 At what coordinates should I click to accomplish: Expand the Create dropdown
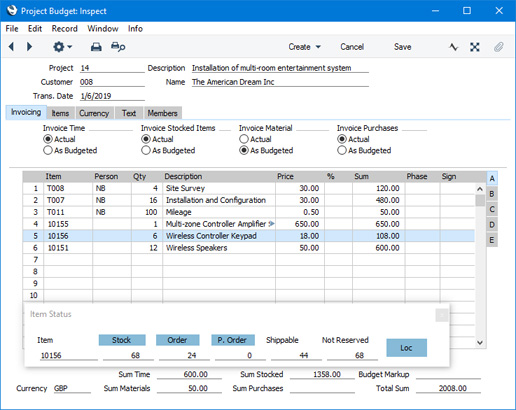click(x=304, y=47)
